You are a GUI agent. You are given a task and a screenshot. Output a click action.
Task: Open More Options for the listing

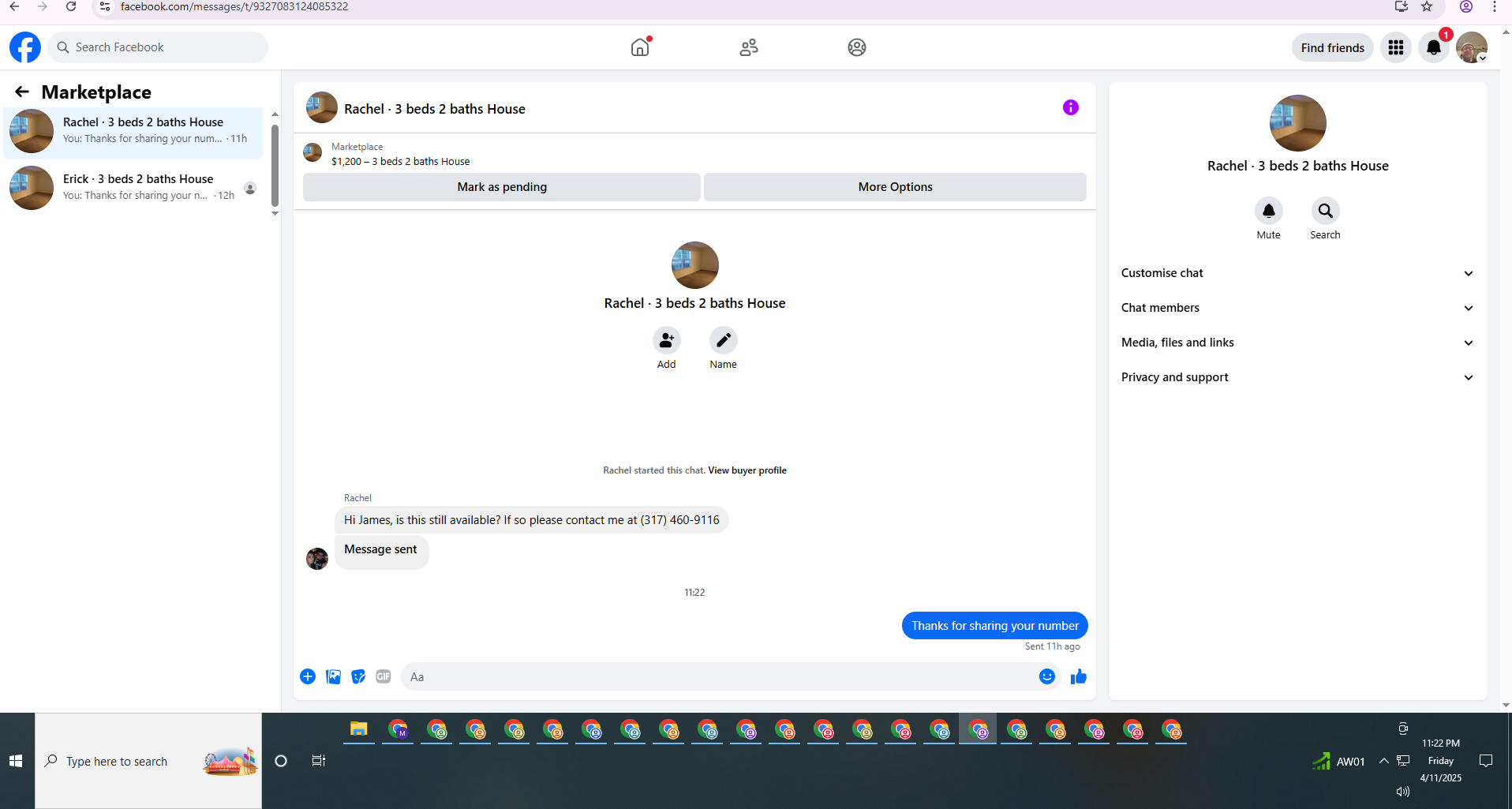click(x=896, y=187)
